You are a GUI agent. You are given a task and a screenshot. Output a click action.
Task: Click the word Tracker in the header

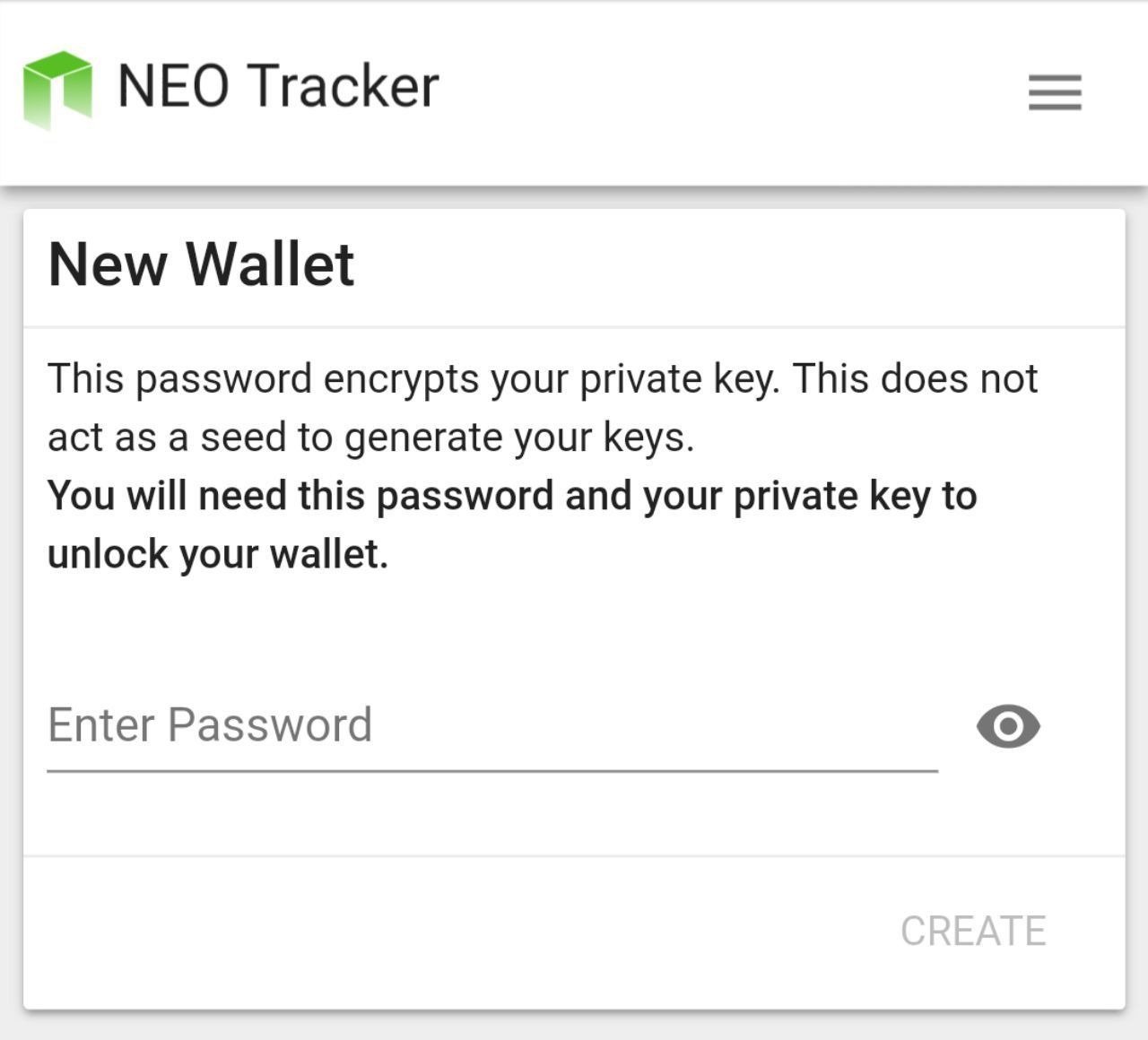click(343, 87)
